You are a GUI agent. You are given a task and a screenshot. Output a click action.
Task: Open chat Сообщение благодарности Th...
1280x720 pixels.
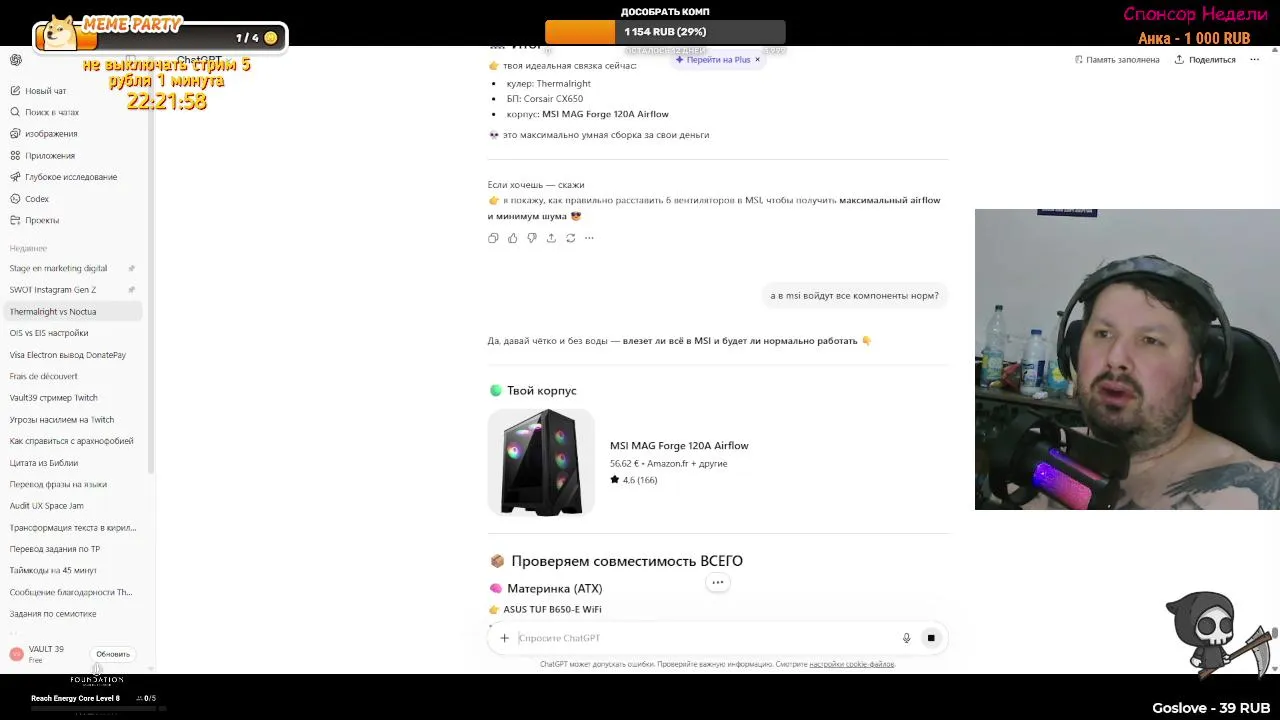[x=73, y=592]
